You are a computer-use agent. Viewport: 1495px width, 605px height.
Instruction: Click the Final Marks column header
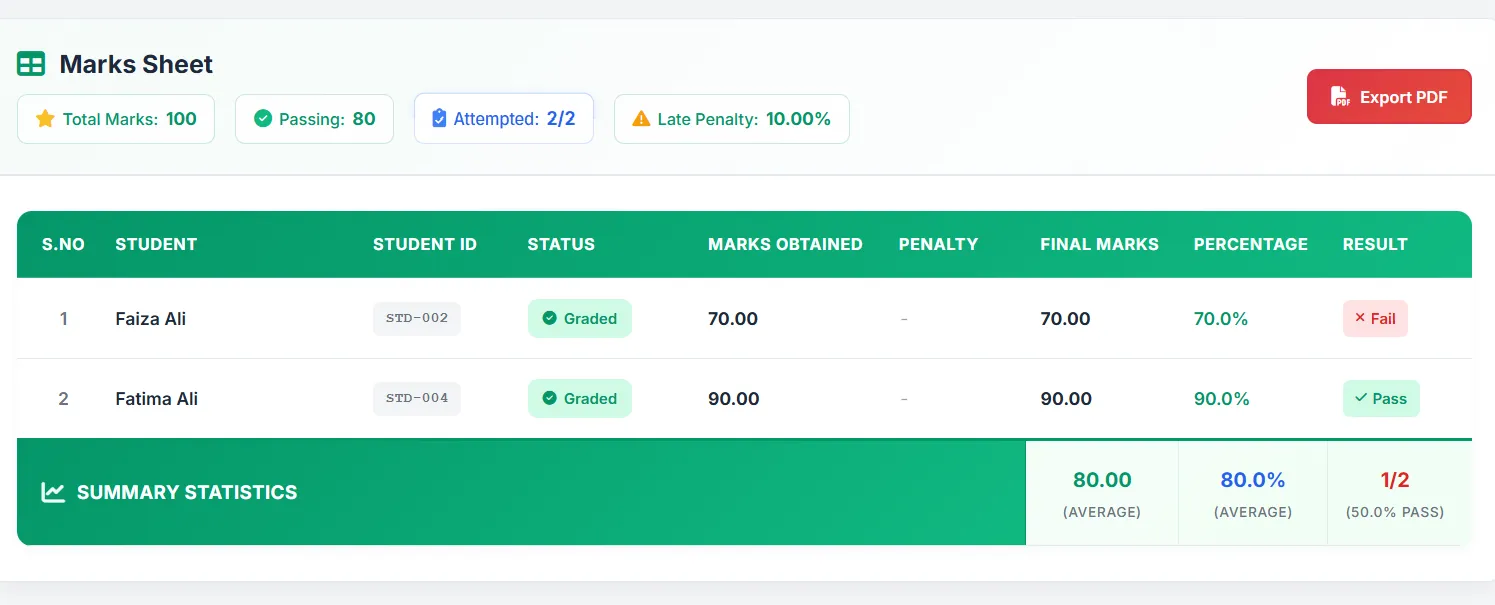(1099, 244)
